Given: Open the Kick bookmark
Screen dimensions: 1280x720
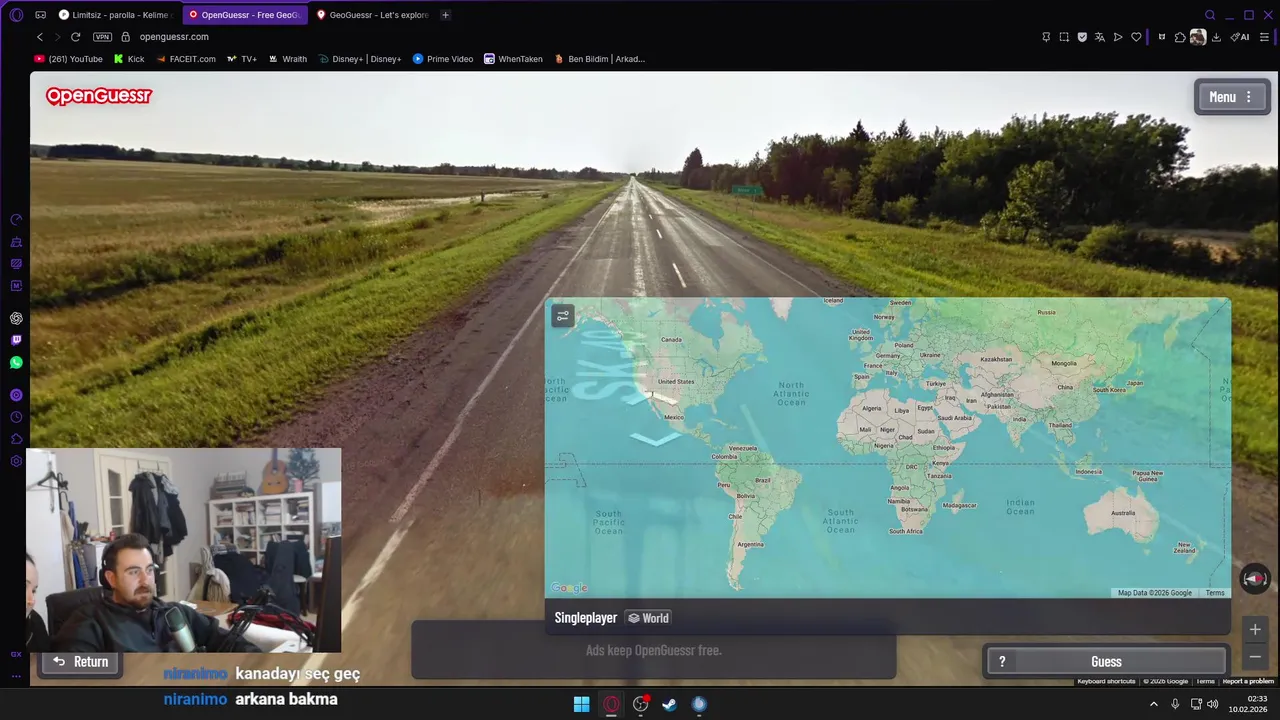Looking at the screenshot, I should (129, 59).
